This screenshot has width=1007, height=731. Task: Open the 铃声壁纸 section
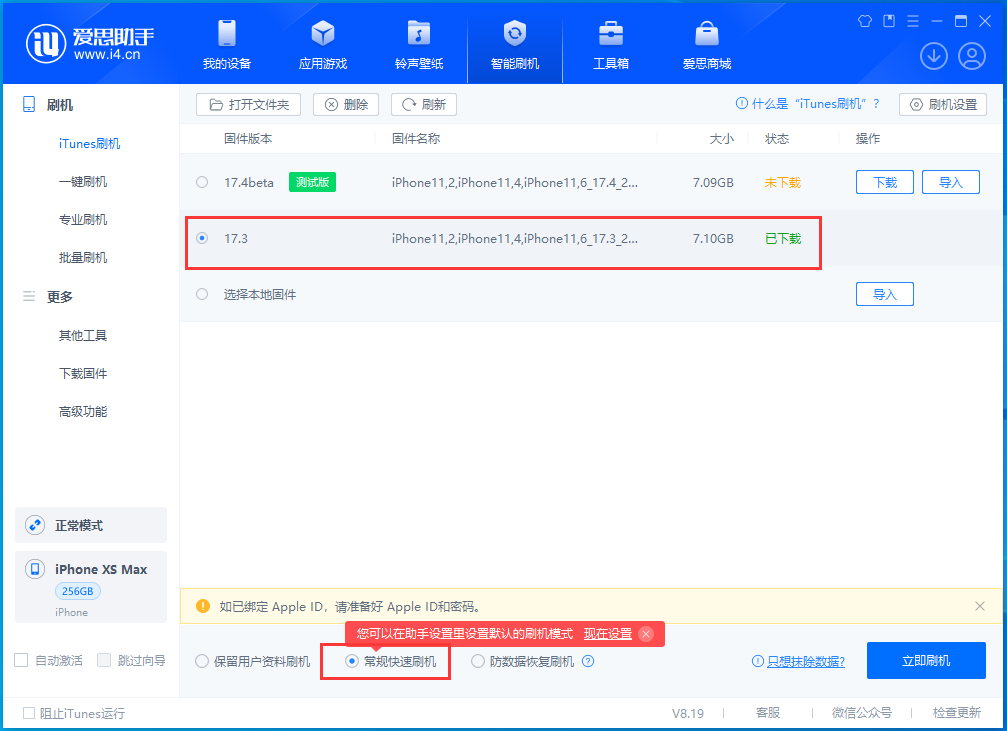tap(418, 43)
